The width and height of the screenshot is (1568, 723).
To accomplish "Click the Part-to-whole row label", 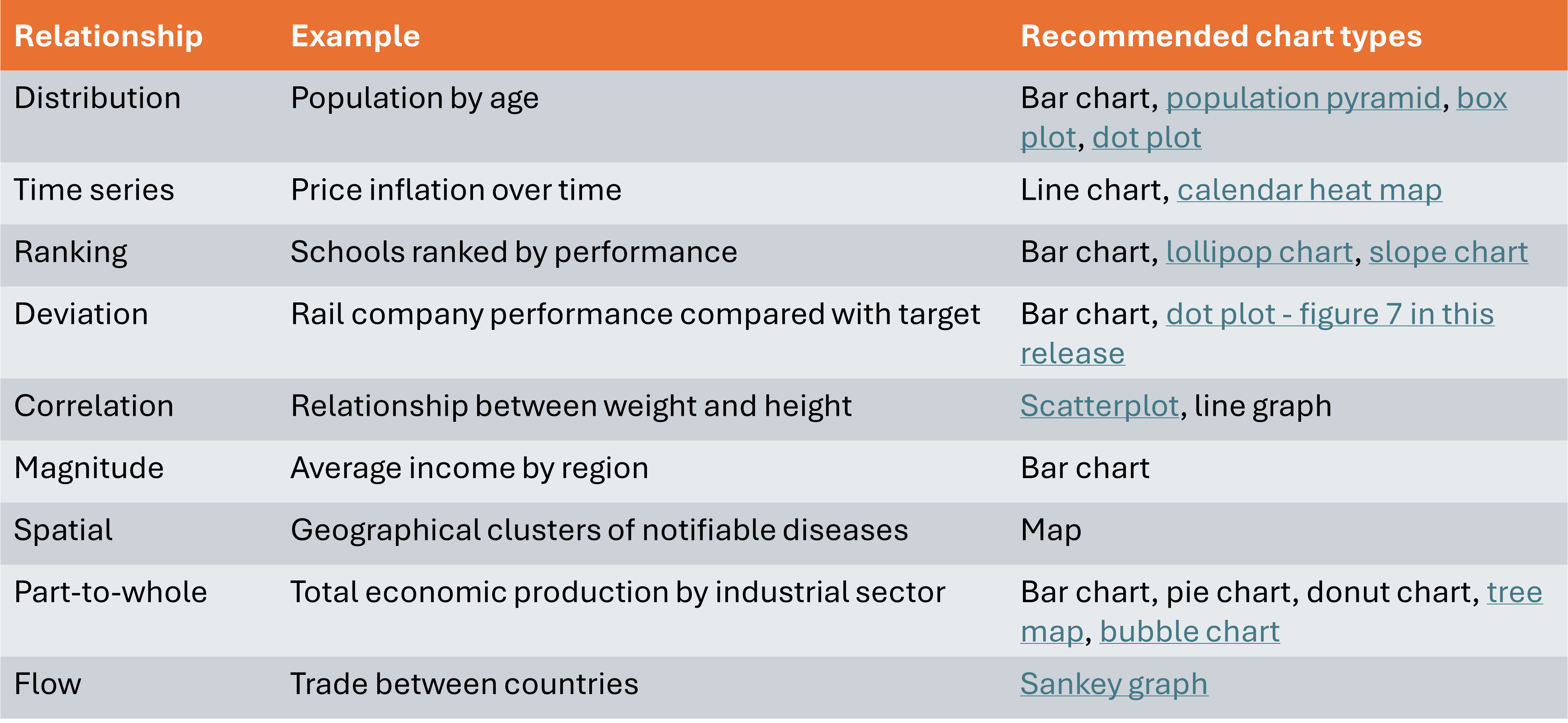I will (x=110, y=593).
